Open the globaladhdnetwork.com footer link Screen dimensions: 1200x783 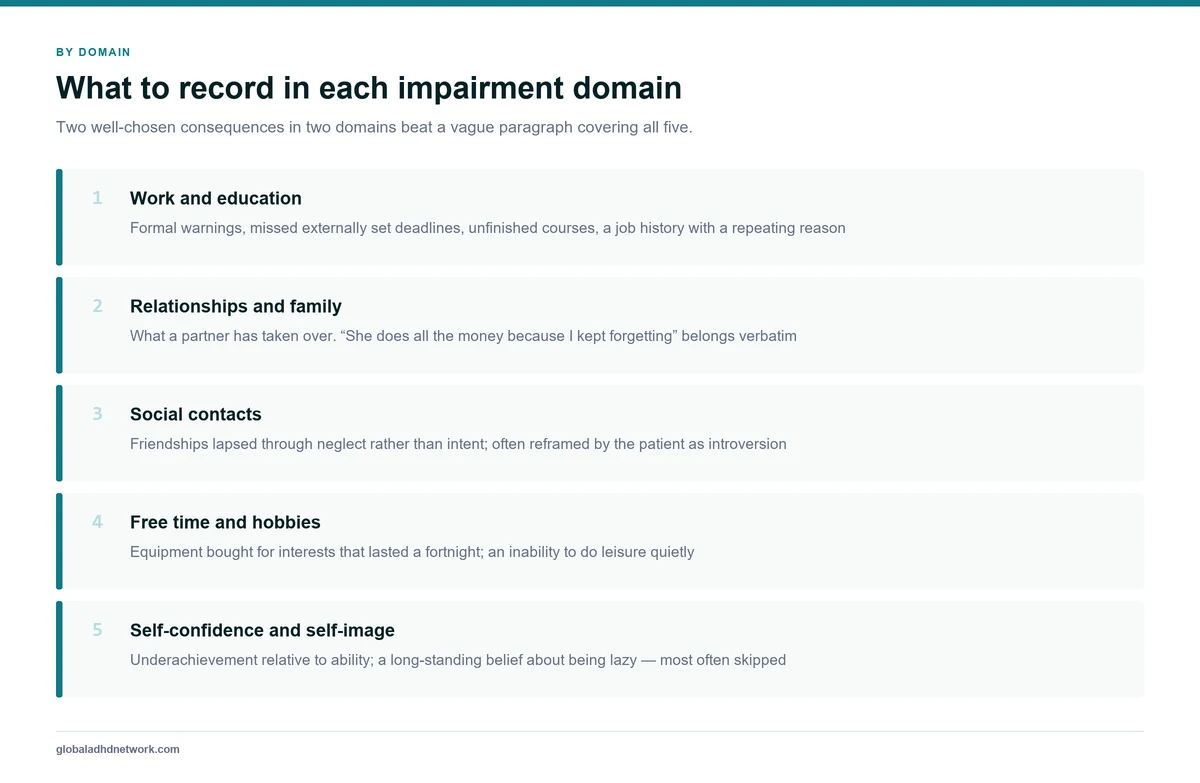point(118,749)
